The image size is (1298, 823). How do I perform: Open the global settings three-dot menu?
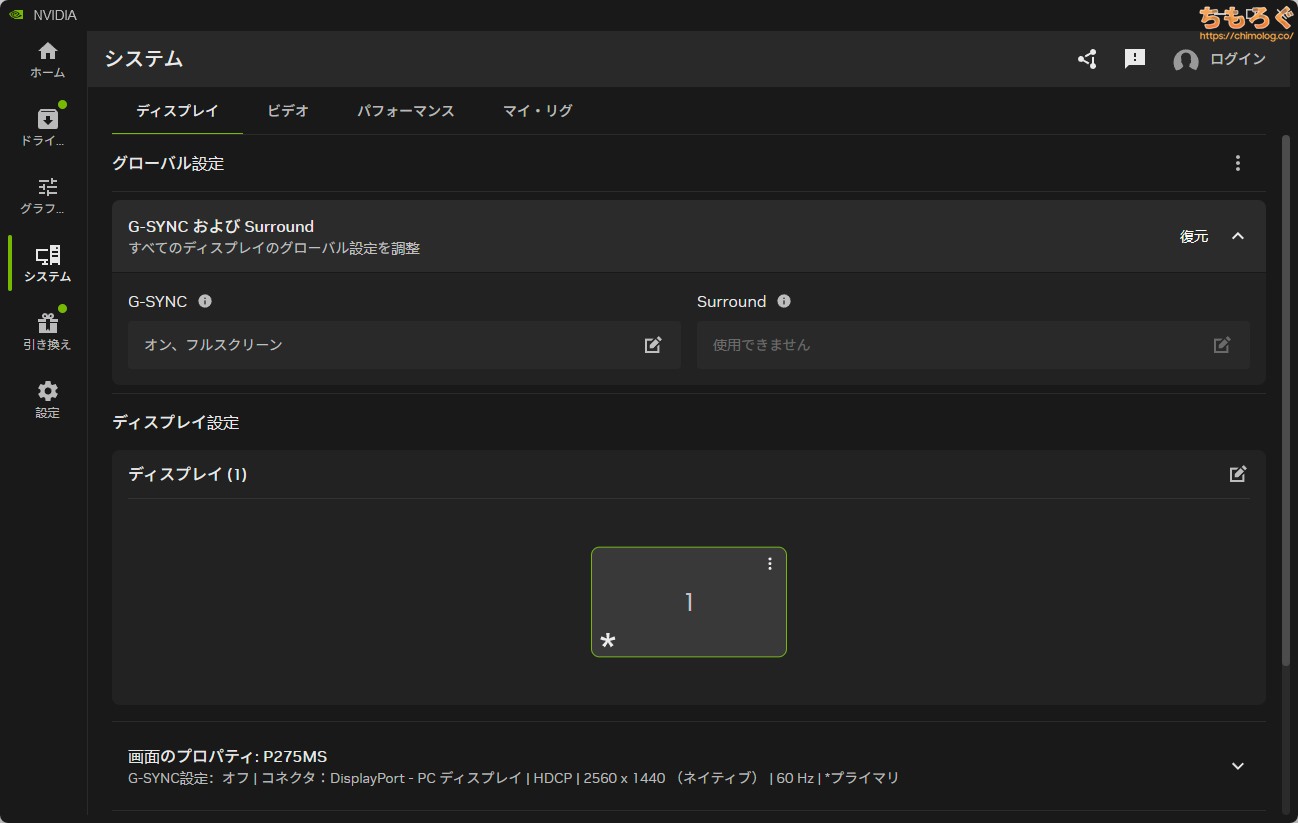click(1238, 163)
